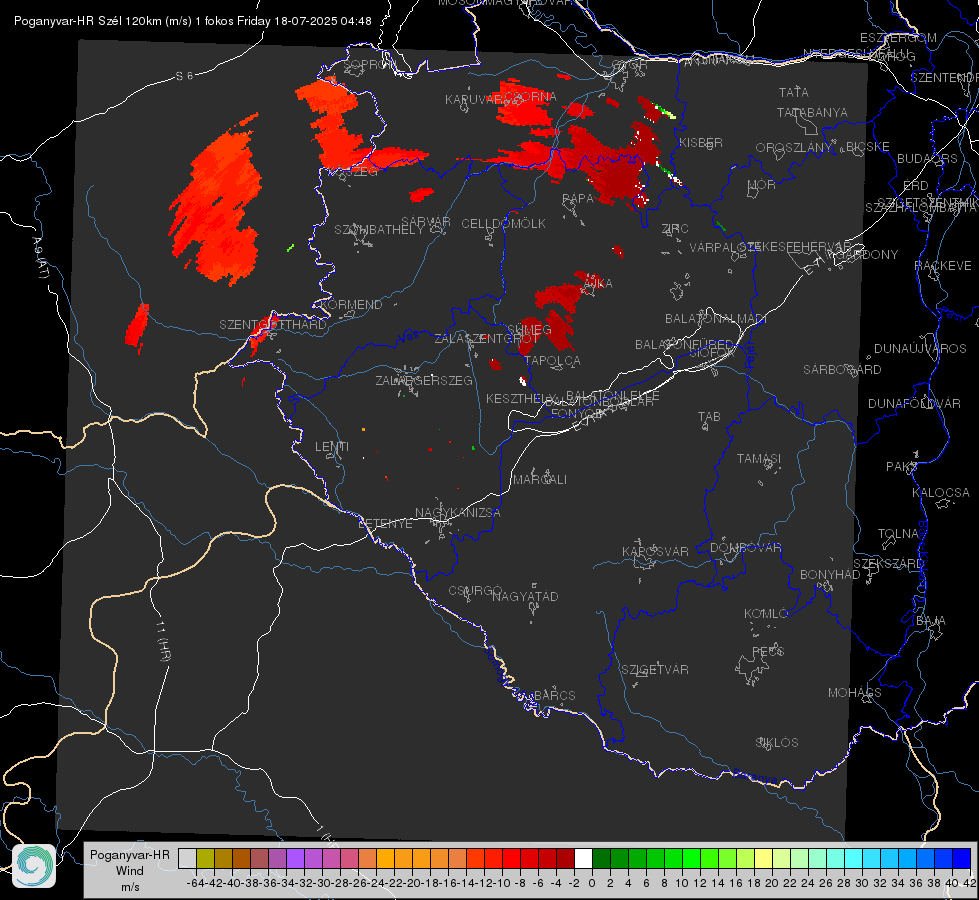Click the swirl logo icon beside the legend
The image size is (979, 900).
(x=34, y=865)
